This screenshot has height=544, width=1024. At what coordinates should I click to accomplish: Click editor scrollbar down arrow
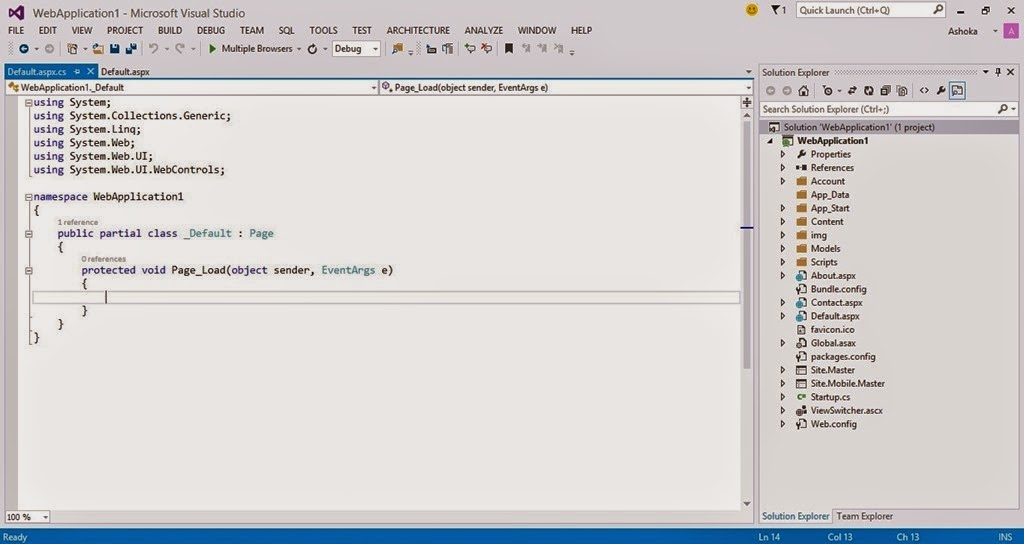coord(747,504)
